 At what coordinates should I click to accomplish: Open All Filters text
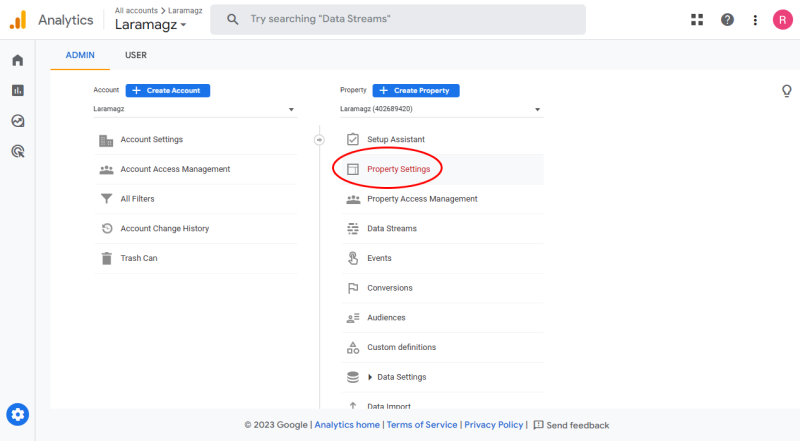tap(137, 199)
